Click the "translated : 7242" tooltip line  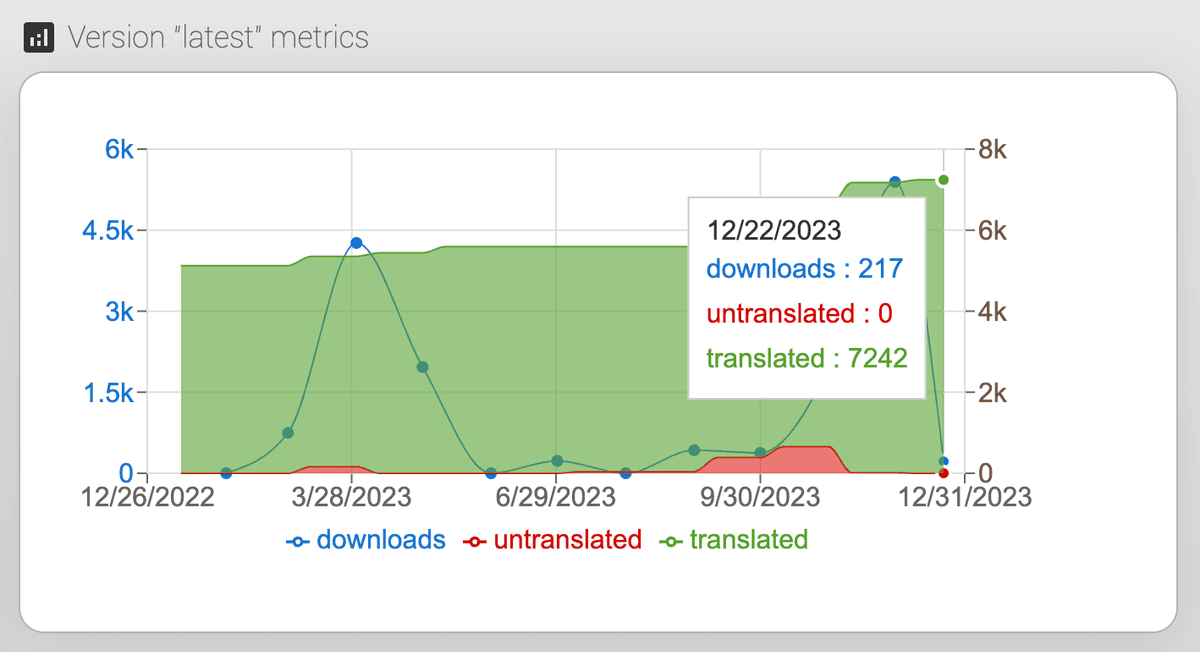pos(806,358)
